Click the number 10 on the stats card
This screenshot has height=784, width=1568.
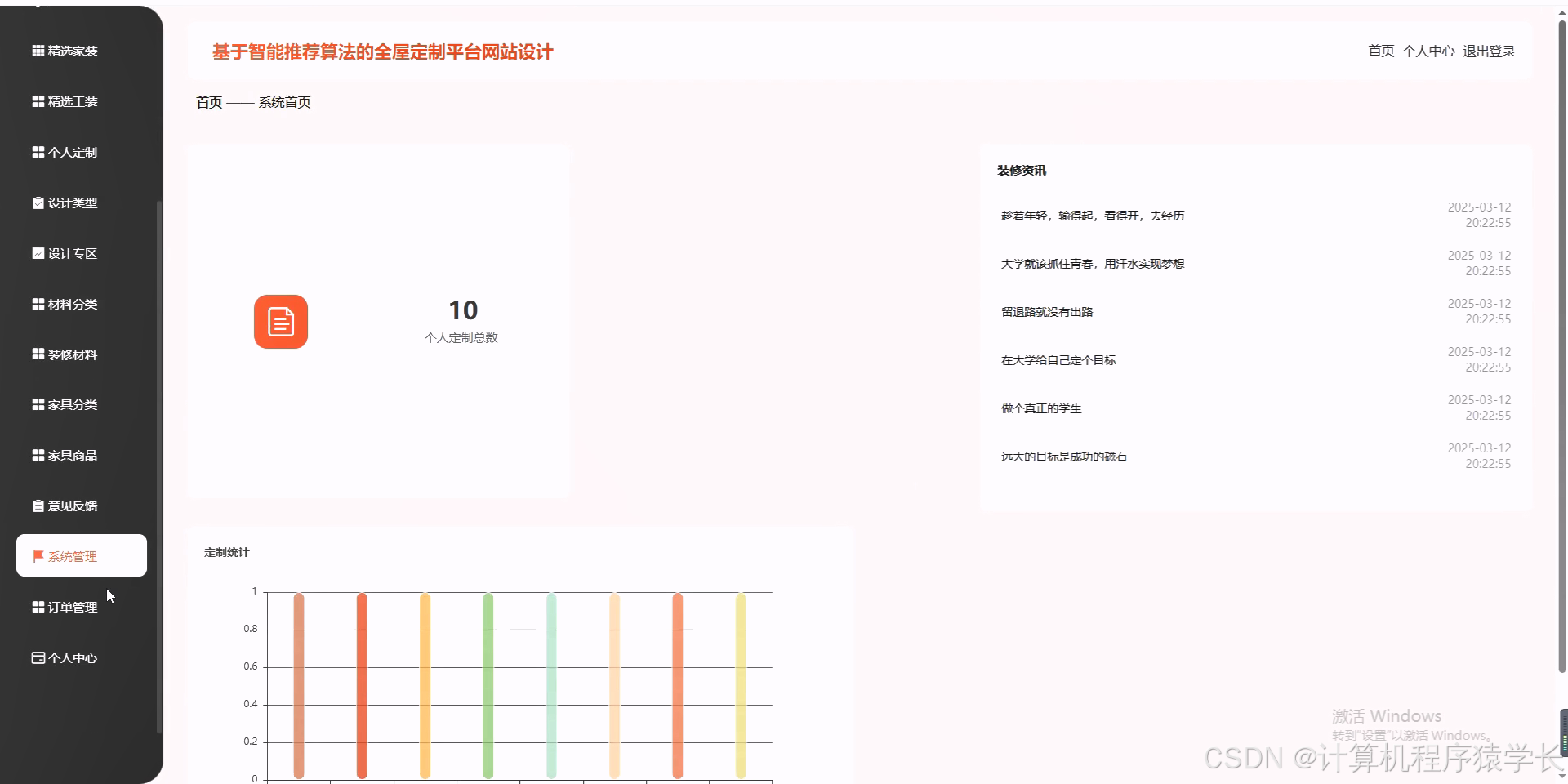pos(463,310)
